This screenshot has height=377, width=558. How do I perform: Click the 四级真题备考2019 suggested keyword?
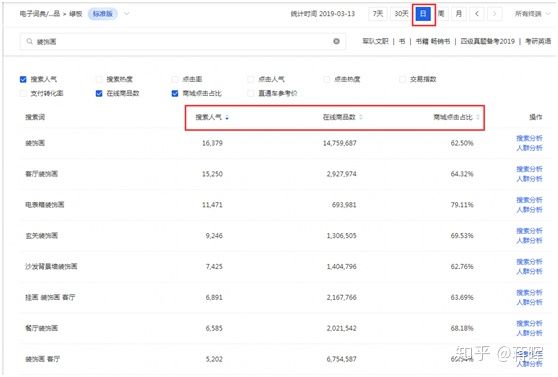tap(488, 41)
